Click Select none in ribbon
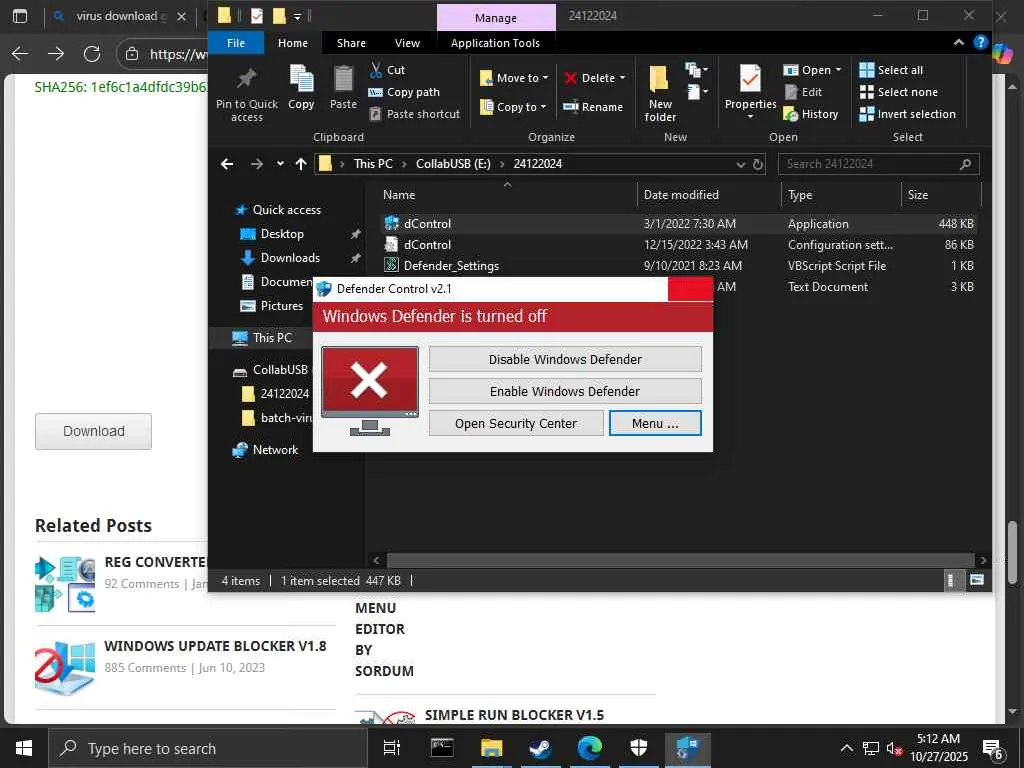The height and width of the screenshot is (768, 1024). 899,92
